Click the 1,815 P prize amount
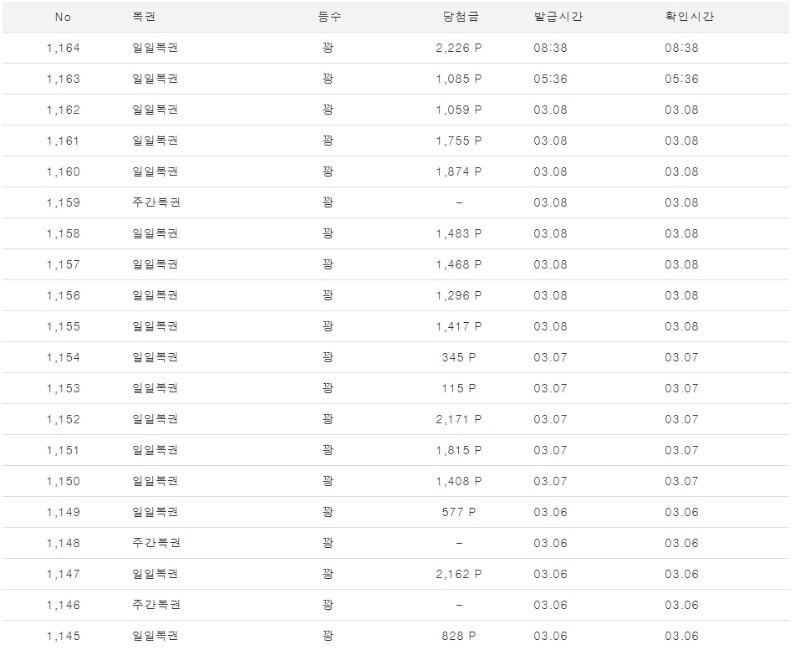This screenshot has height=655, width=800. (x=459, y=451)
